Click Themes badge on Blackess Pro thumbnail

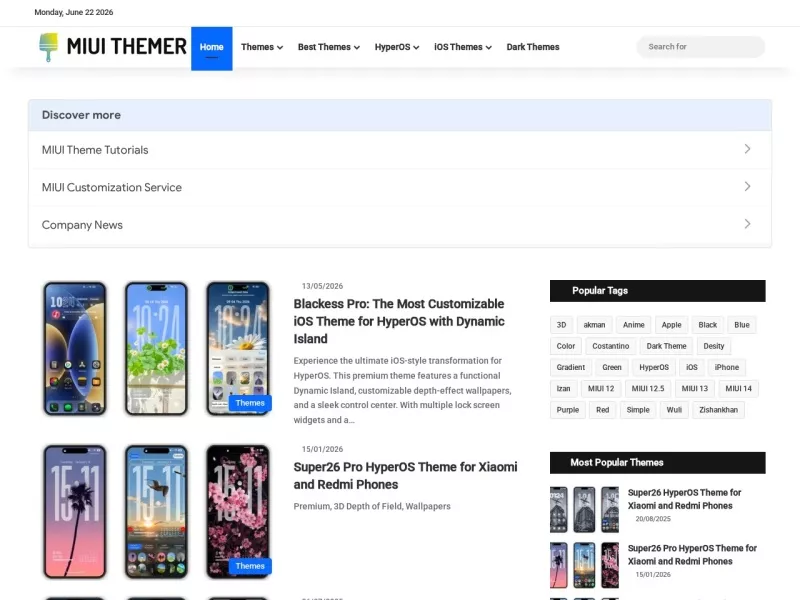(x=250, y=403)
